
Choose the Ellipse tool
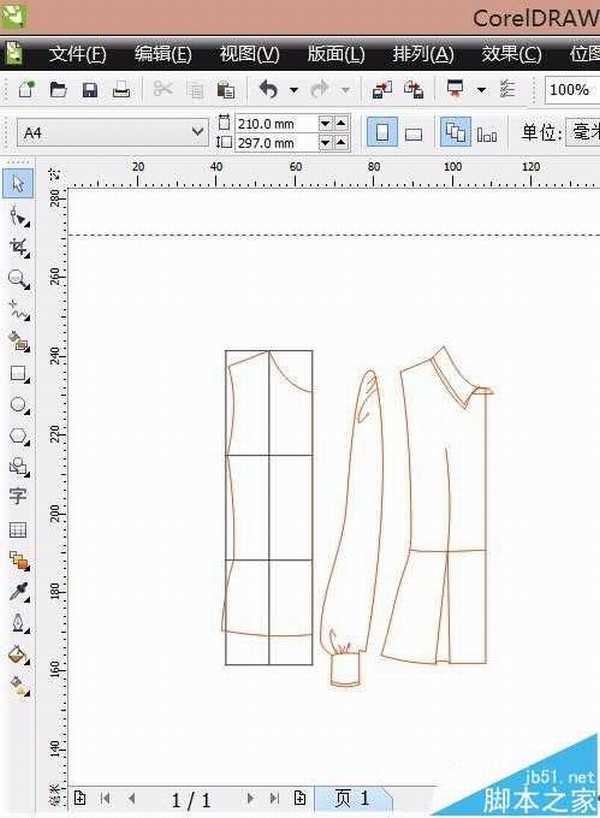pyautogui.click(x=18, y=405)
